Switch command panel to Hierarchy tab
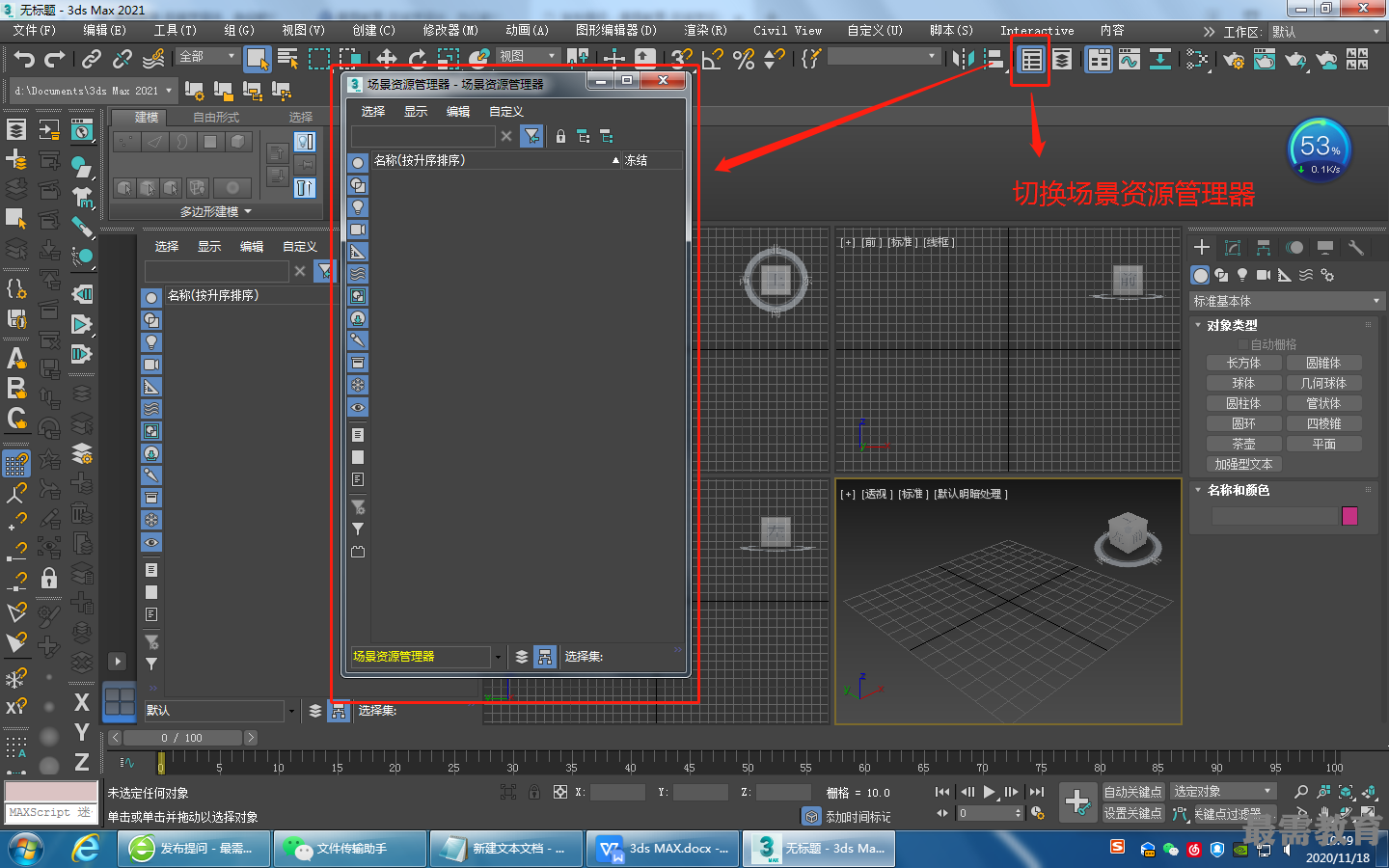 pos(1264,248)
